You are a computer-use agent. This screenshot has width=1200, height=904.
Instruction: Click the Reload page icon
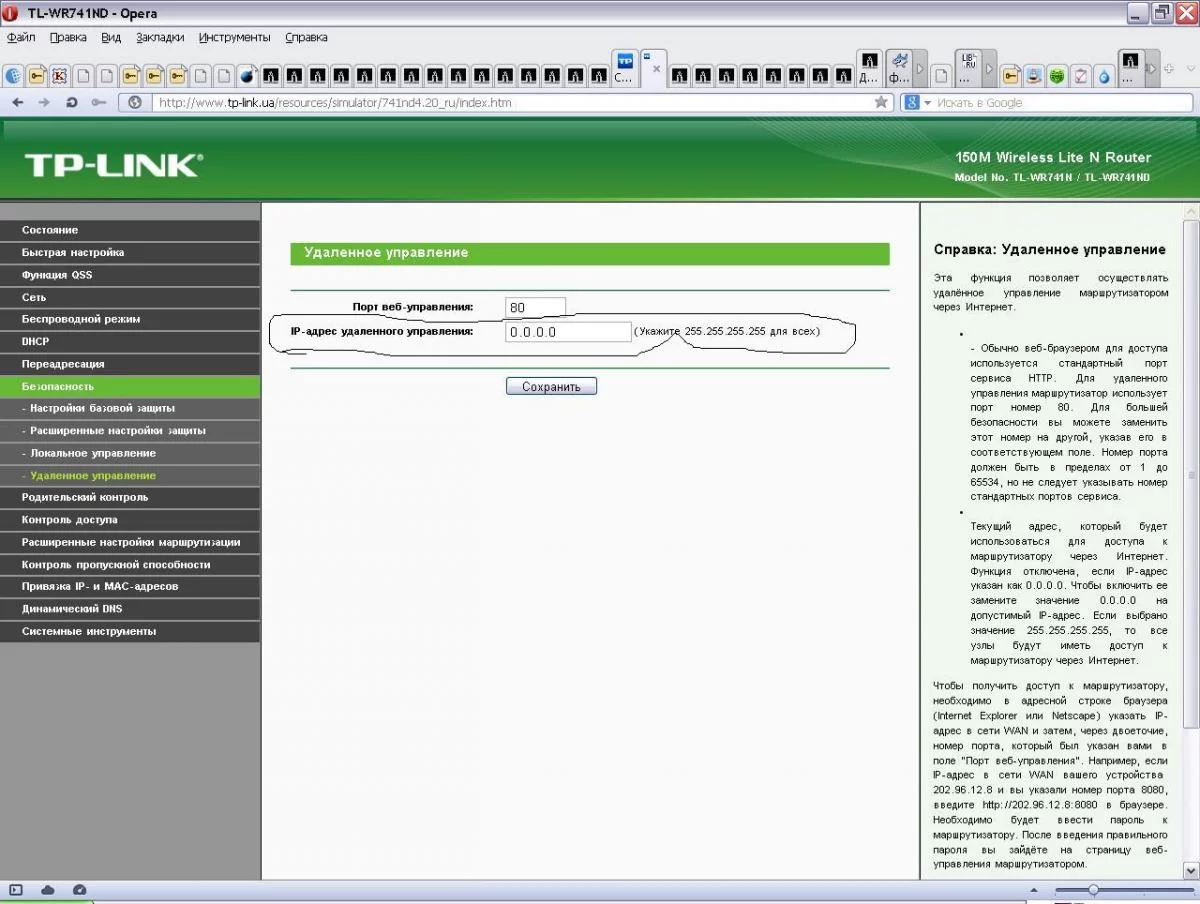point(71,102)
